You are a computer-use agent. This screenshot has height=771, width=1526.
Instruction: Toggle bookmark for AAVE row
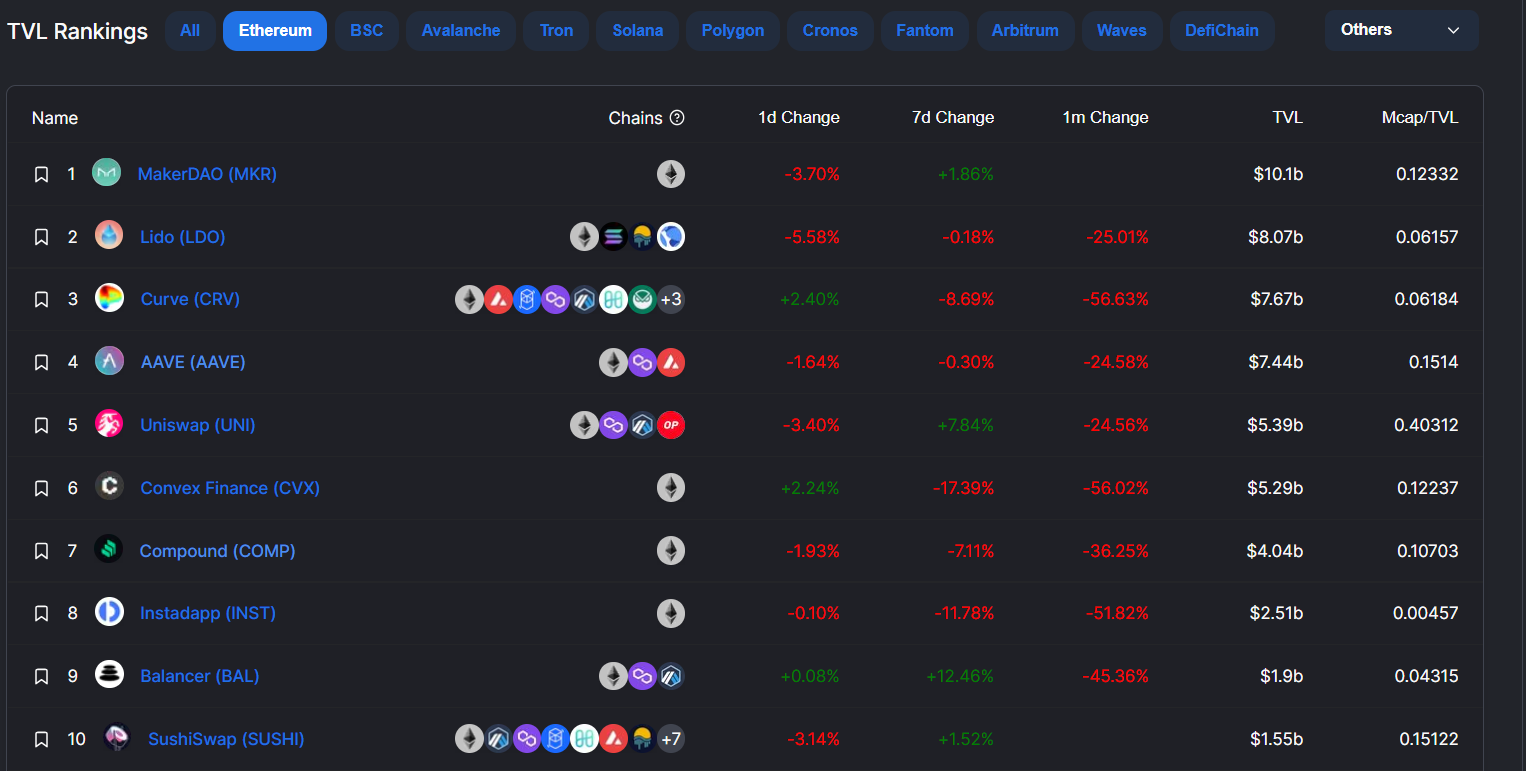click(x=41, y=362)
